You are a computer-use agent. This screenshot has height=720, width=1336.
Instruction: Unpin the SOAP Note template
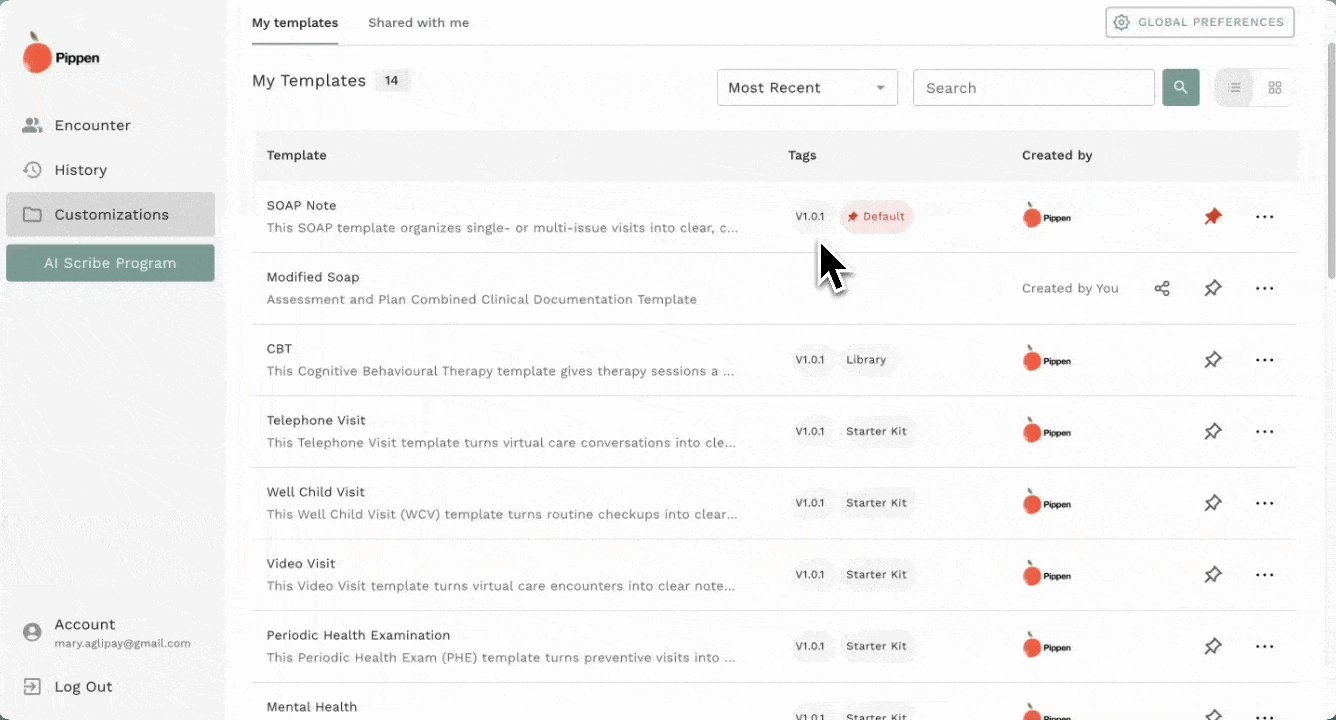point(1213,217)
